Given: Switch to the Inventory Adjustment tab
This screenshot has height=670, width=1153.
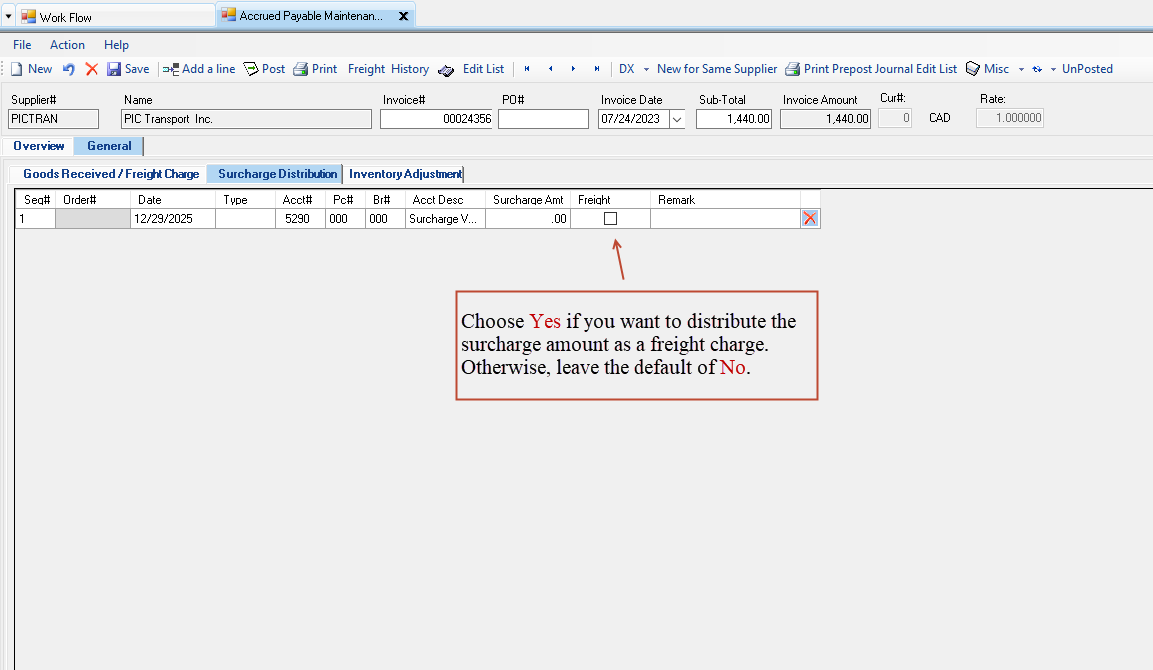Looking at the screenshot, I should coord(405,174).
